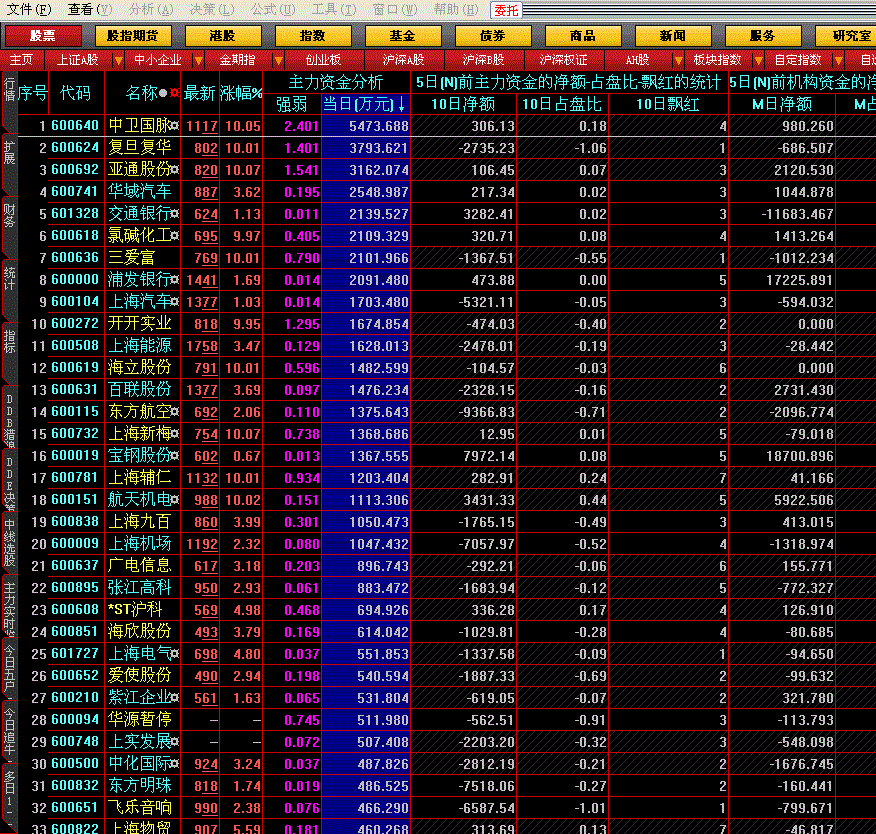Open the 基金 category

(402, 36)
